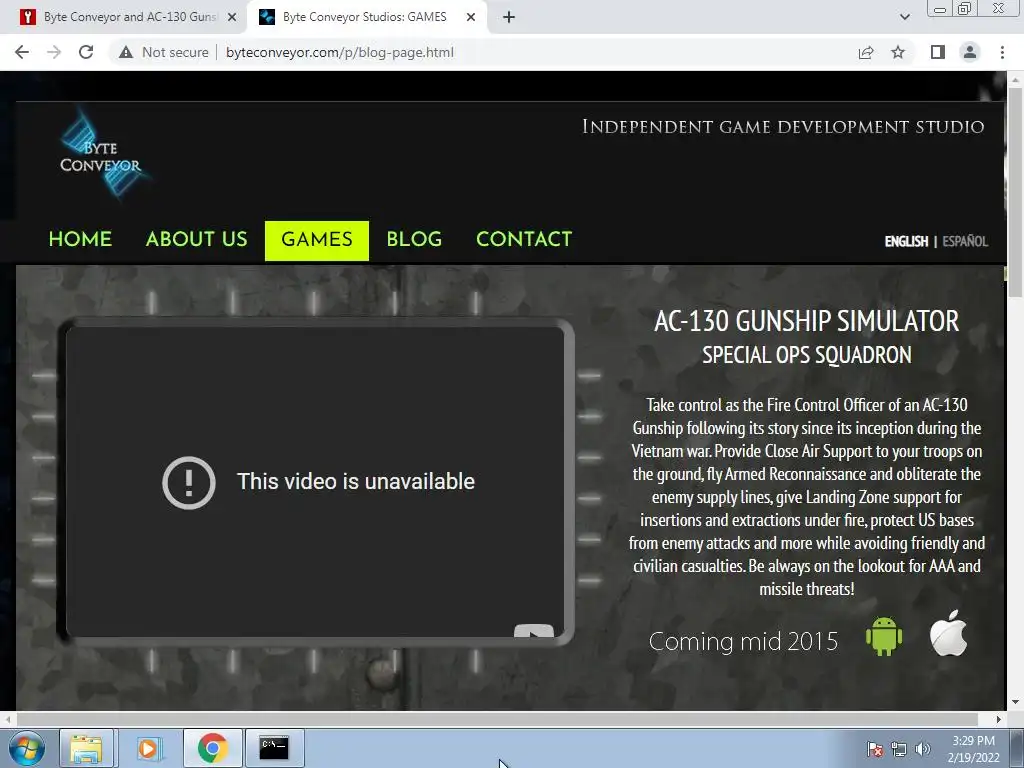Viewport: 1024px width, 768px height.
Task: Share this page via the share icon
Action: pyautogui.click(x=866, y=52)
